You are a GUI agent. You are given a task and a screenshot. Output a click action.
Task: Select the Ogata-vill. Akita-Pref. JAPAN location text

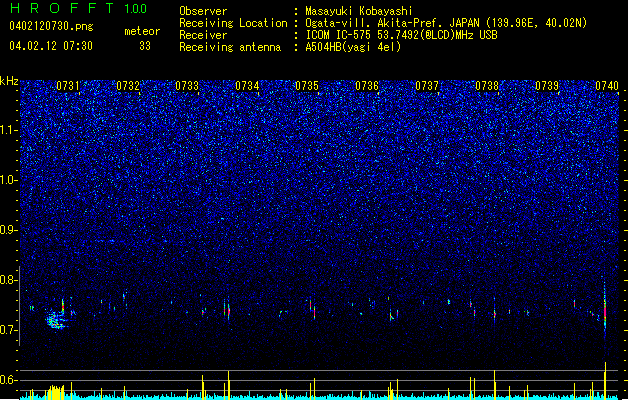point(446,23)
